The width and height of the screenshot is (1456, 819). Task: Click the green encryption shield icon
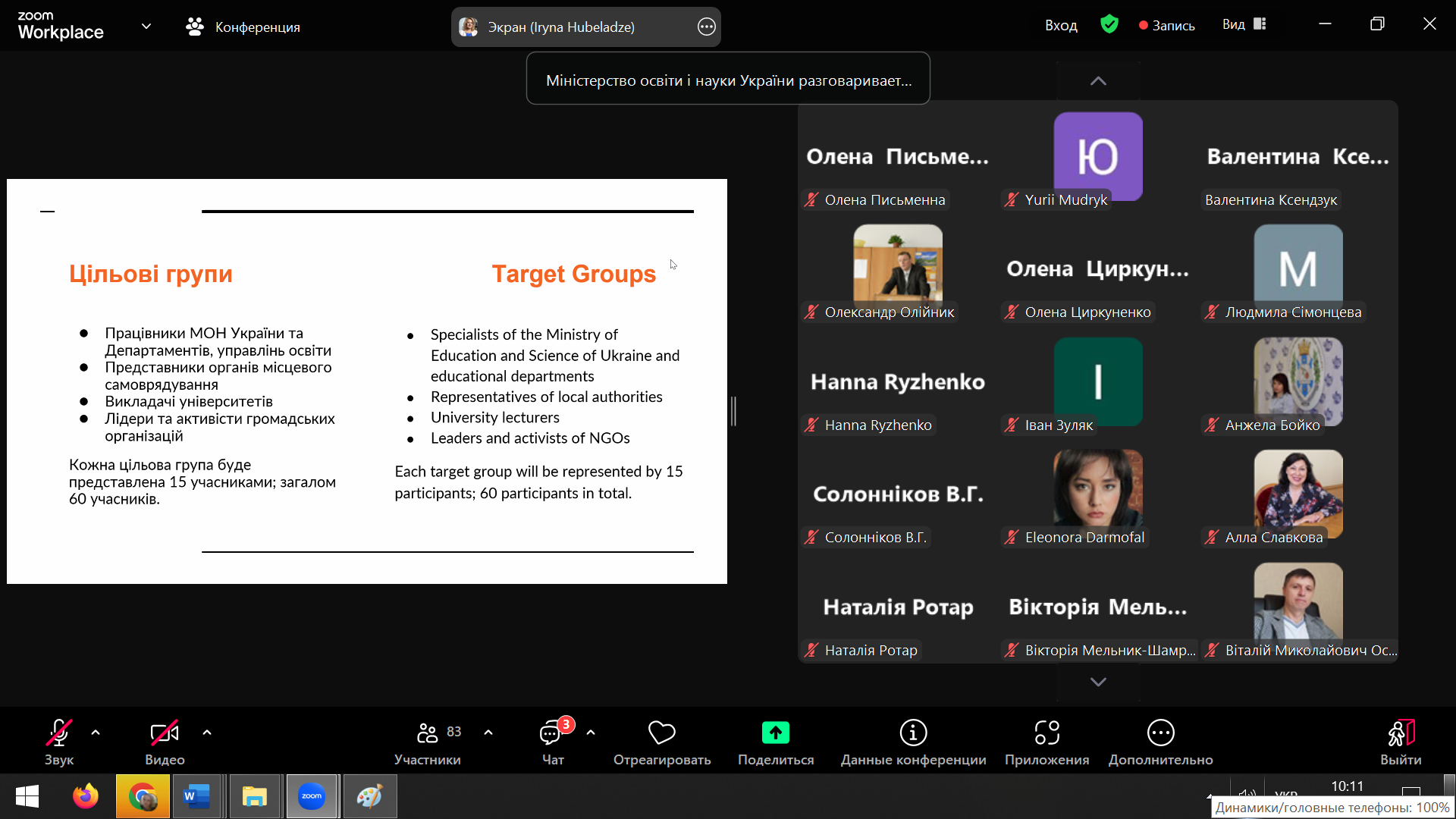[x=1109, y=25]
